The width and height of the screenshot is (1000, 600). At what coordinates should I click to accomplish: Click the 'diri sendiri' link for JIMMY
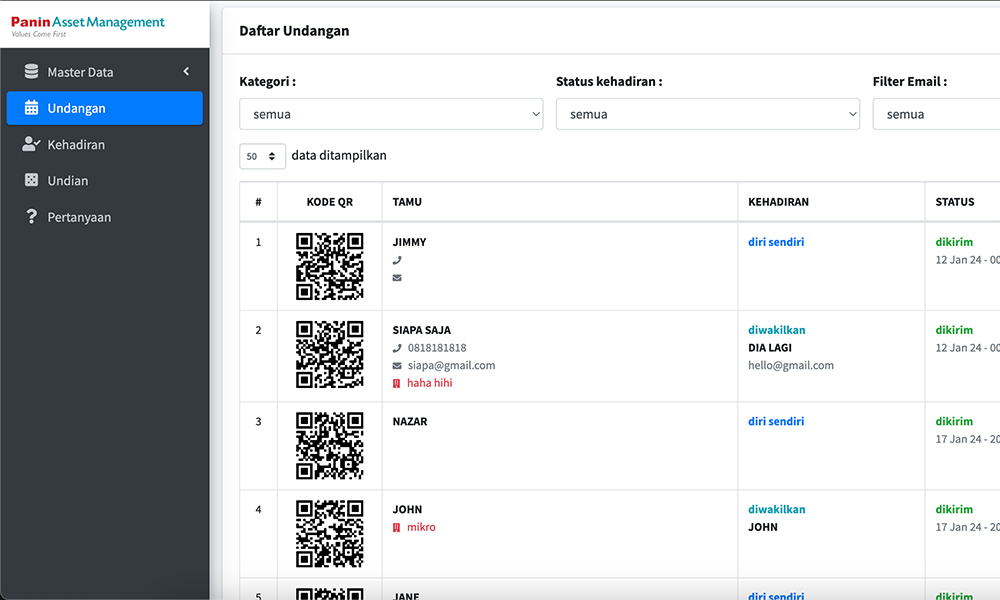click(776, 242)
